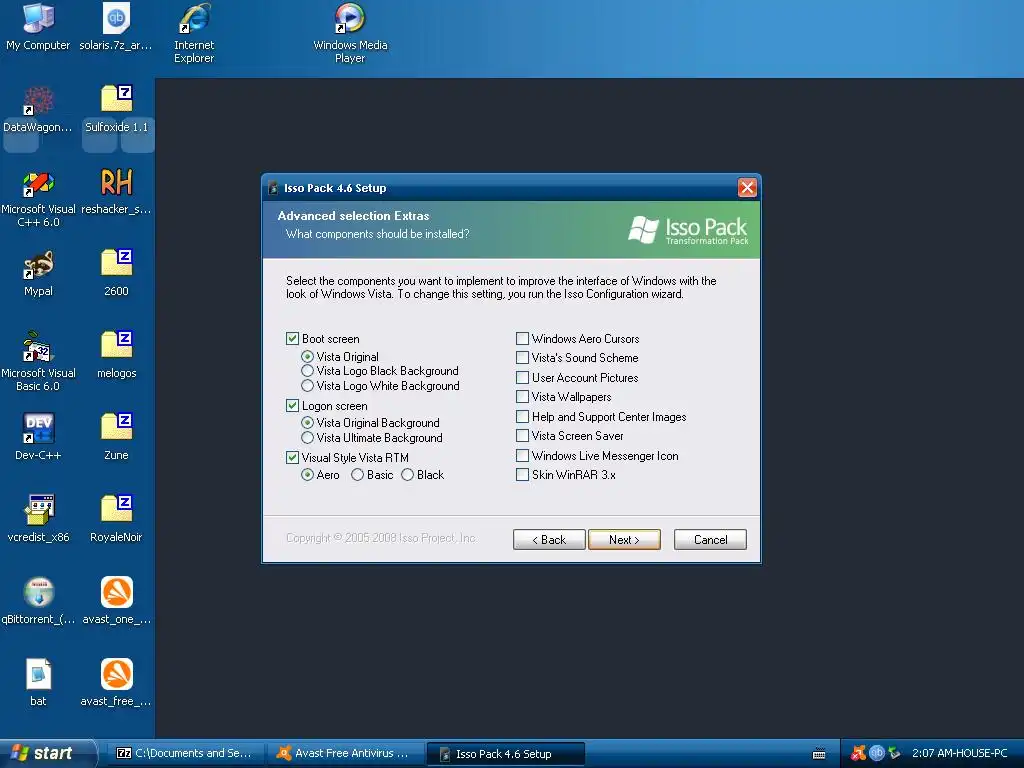
Task: Close the Isso Pack Setup dialog
Action: pos(747,188)
